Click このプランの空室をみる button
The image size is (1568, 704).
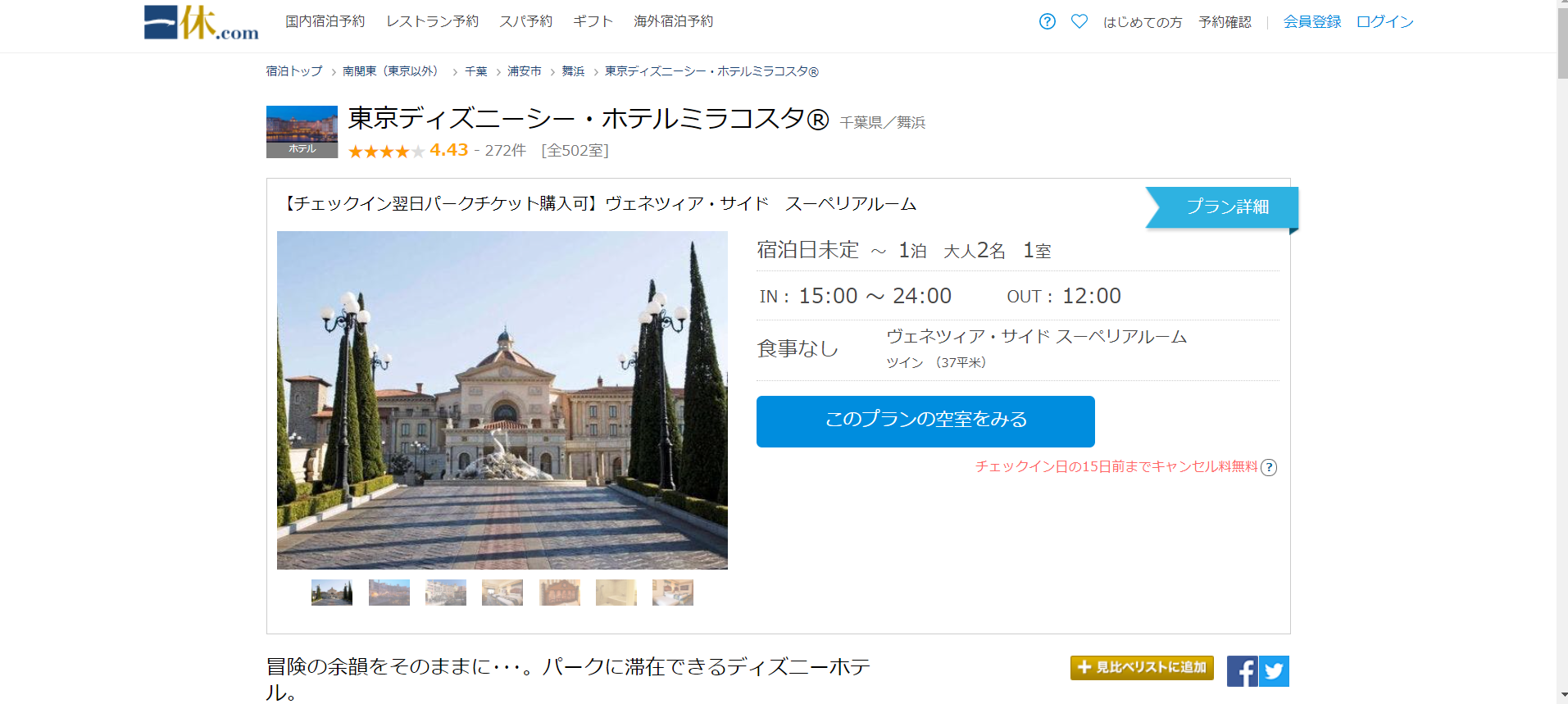tap(925, 421)
